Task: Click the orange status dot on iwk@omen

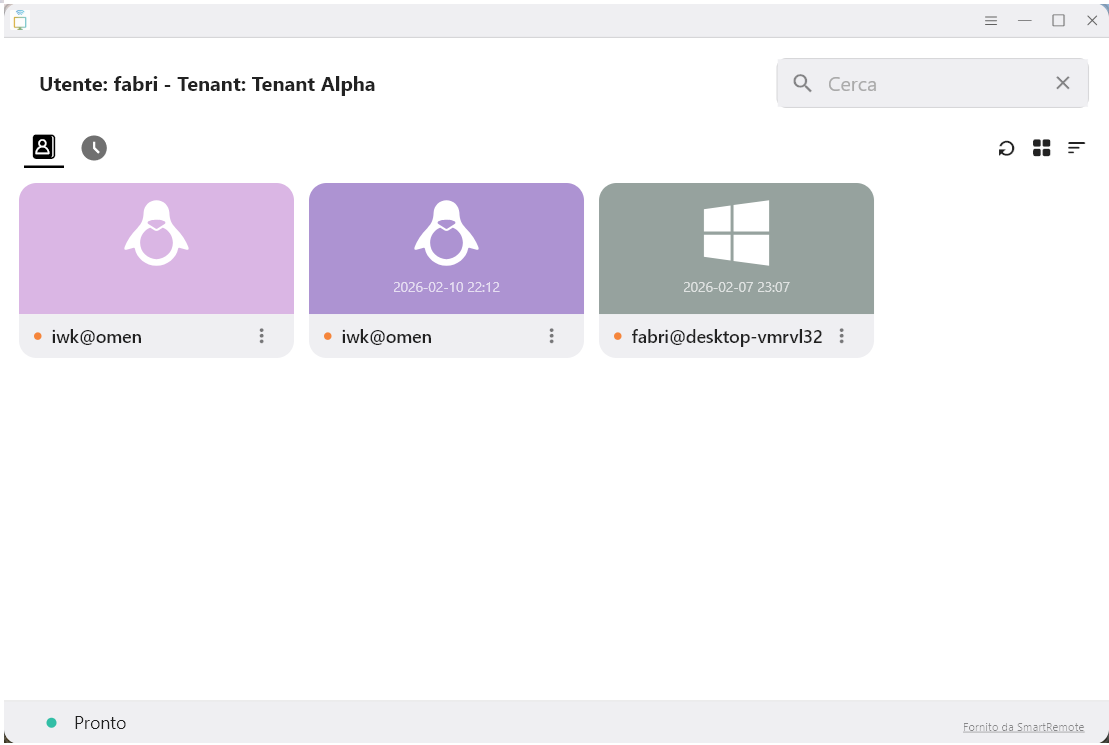Action: pos(38,337)
